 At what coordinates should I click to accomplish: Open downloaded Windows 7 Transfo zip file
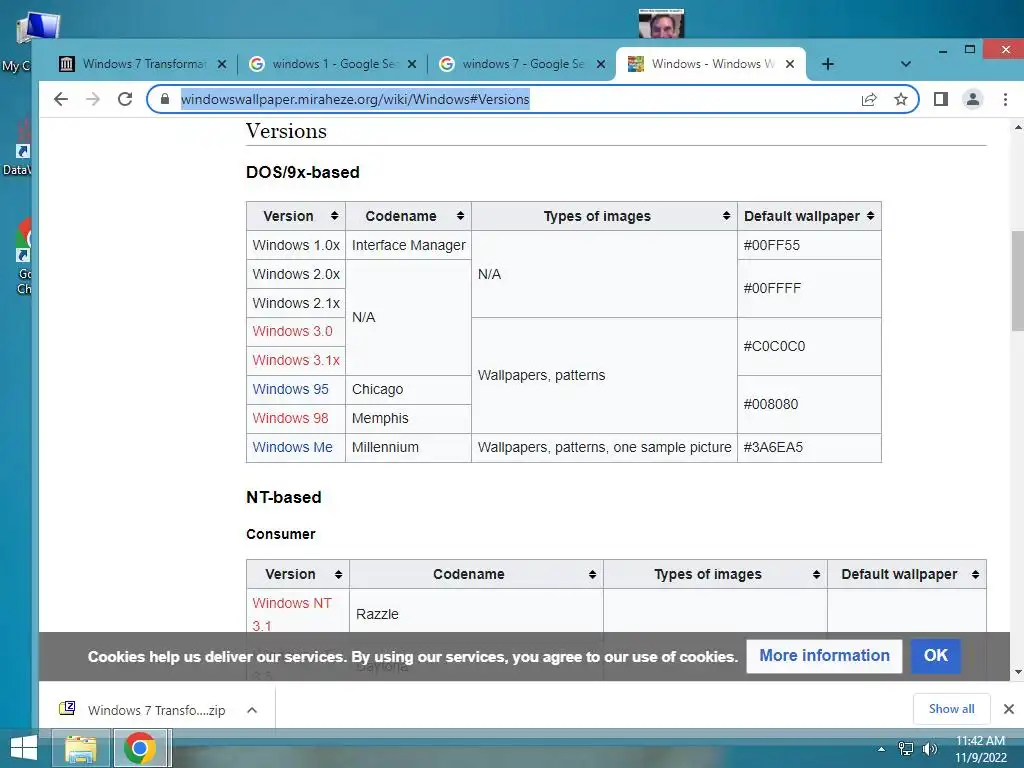[144, 710]
